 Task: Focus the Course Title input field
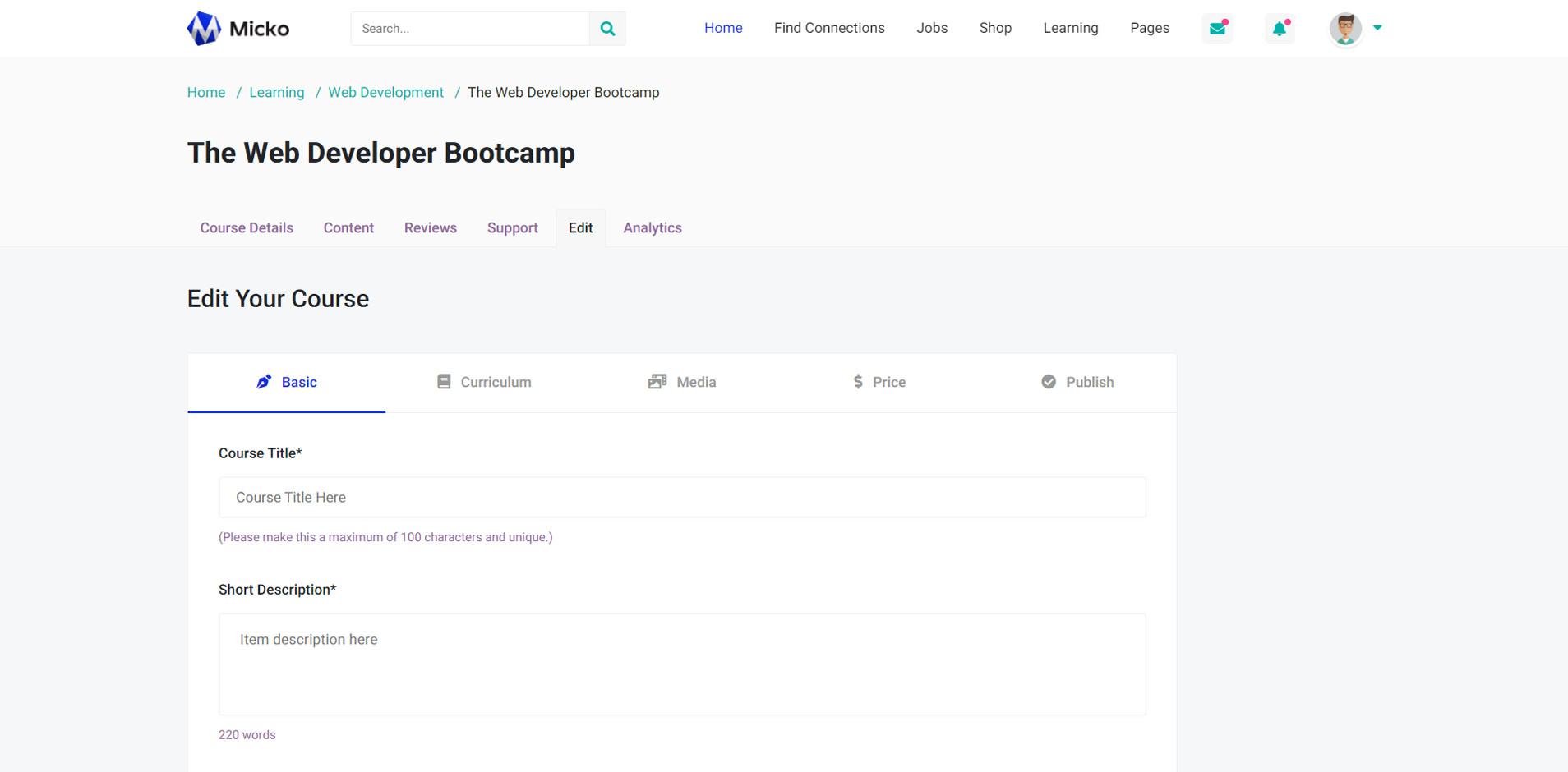(x=682, y=498)
